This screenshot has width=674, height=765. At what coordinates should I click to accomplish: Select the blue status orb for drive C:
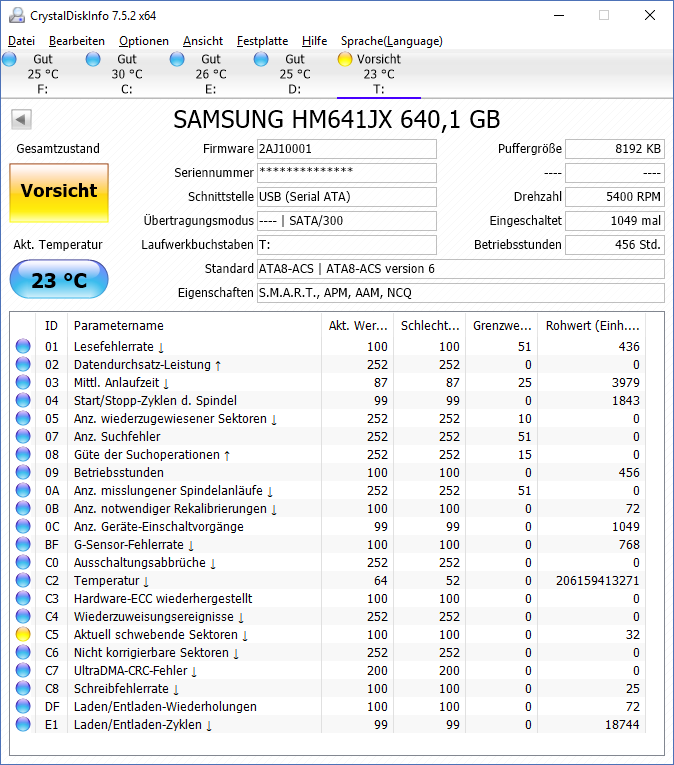pyautogui.click(x=93, y=60)
